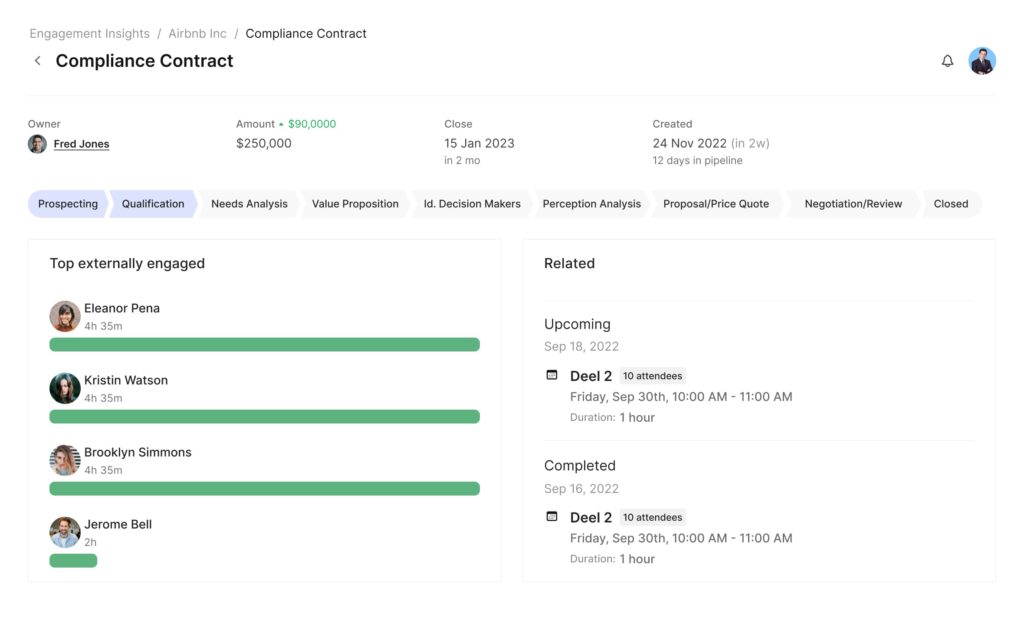
Task: Click Eleanor Pena's avatar
Action: click(65, 315)
